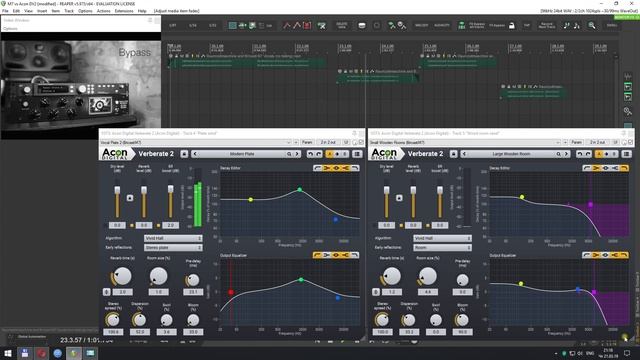The image size is (640, 360).
Task: Toggle high cut band in right Decay Editor
Action: 624,168
